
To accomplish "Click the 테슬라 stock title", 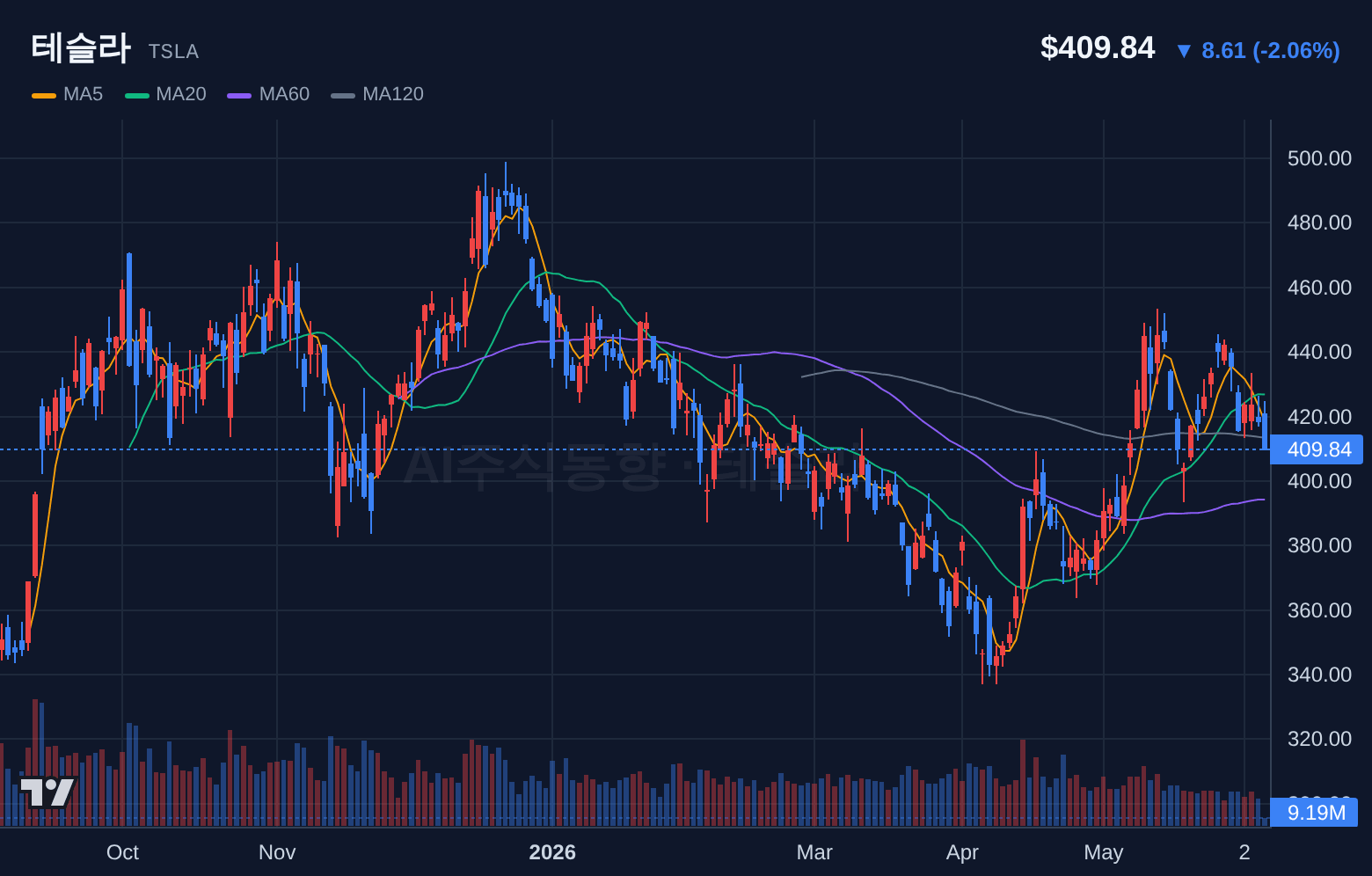I will point(81,47).
